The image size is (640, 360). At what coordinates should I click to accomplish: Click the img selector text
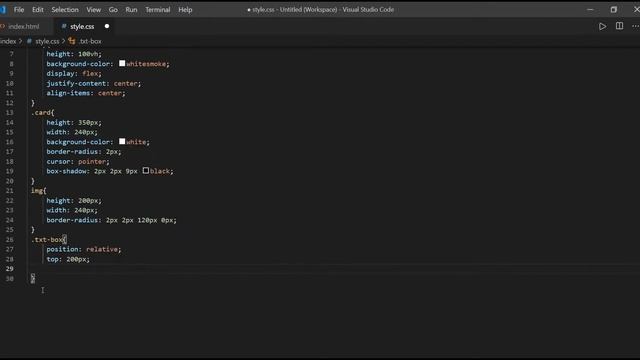37,191
